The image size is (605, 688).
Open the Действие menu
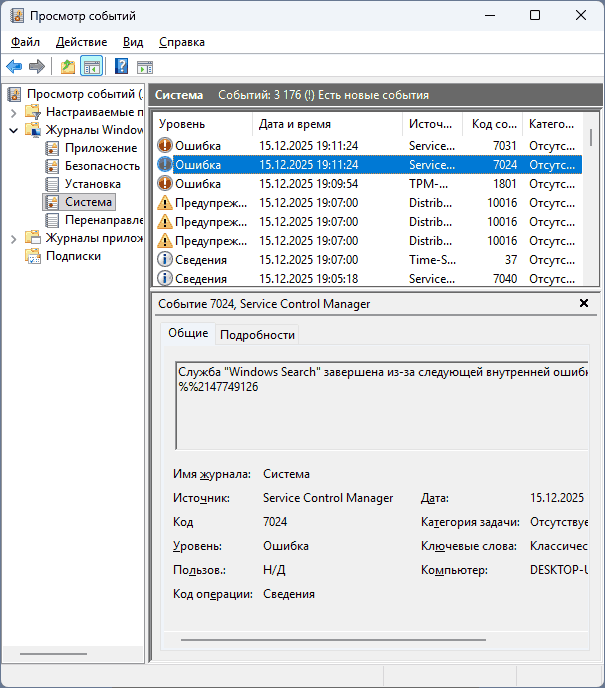(81, 42)
